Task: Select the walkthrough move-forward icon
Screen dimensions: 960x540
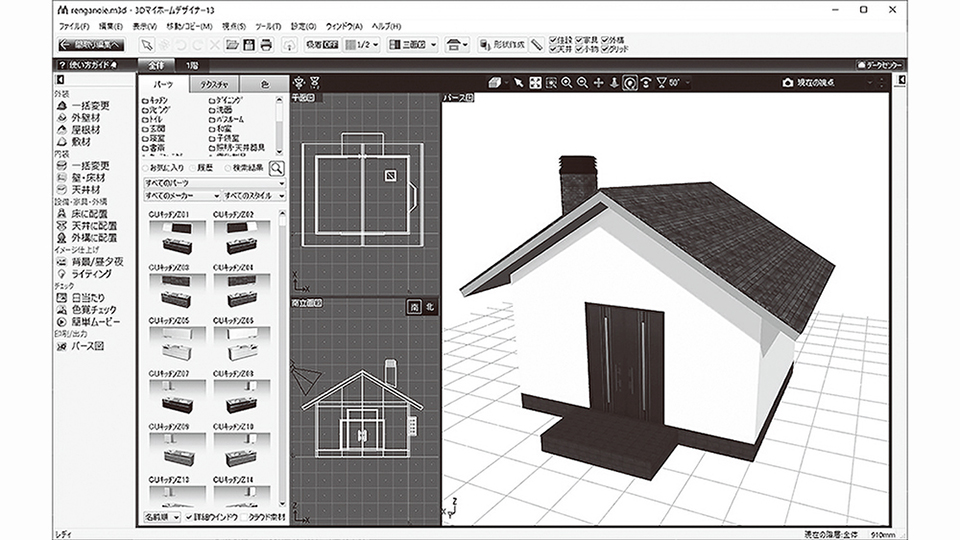Action: point(614,83)
